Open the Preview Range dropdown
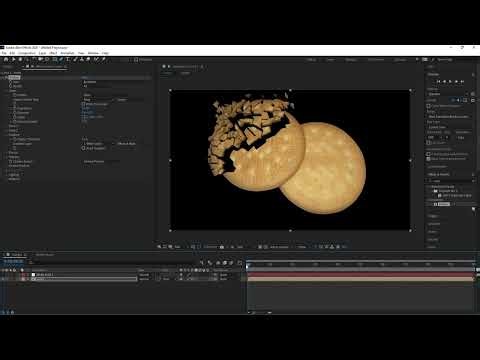 point(449,117)
